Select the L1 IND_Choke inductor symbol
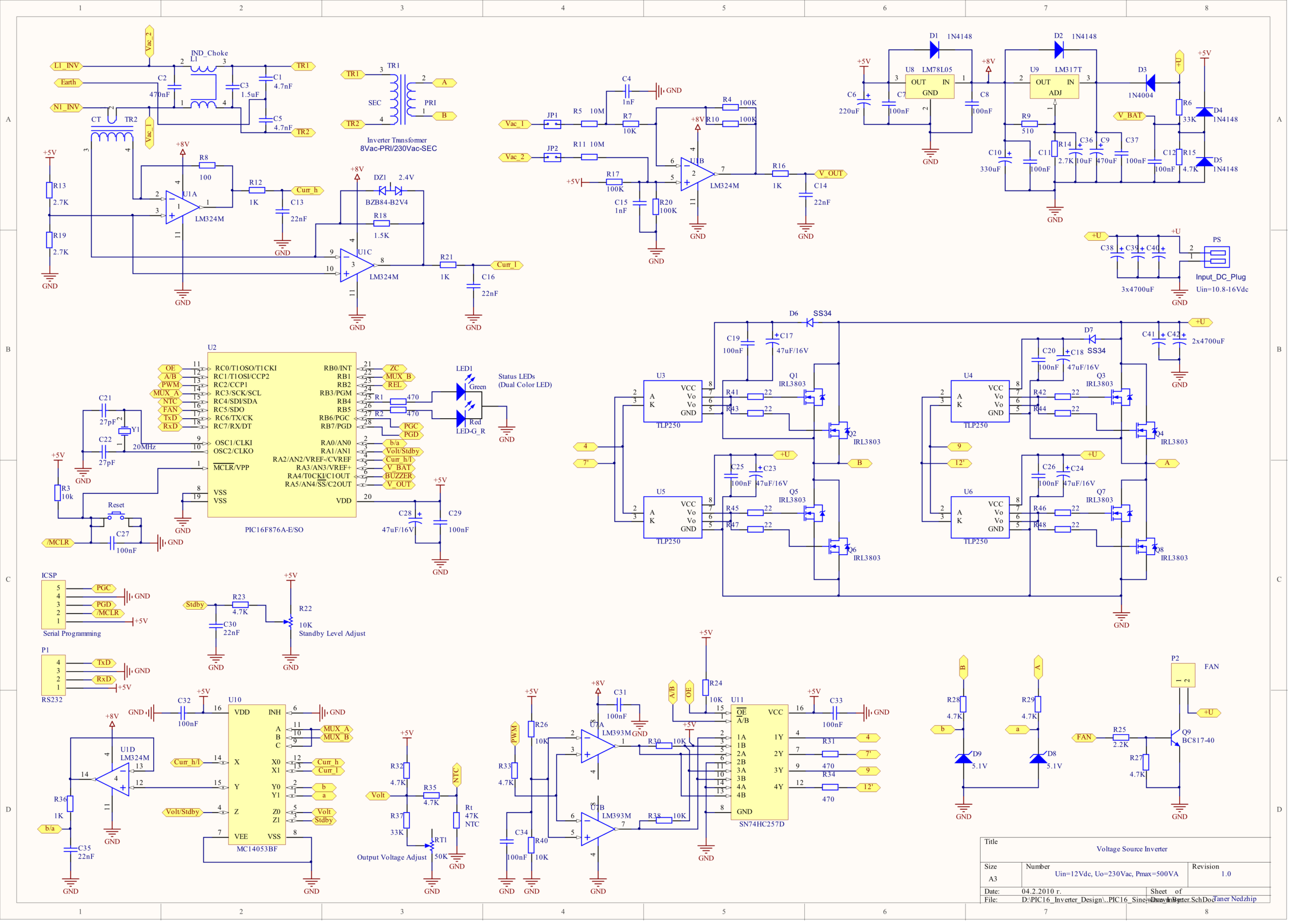Viewport: 1290px width, 924px height. (x=203, y=87)
